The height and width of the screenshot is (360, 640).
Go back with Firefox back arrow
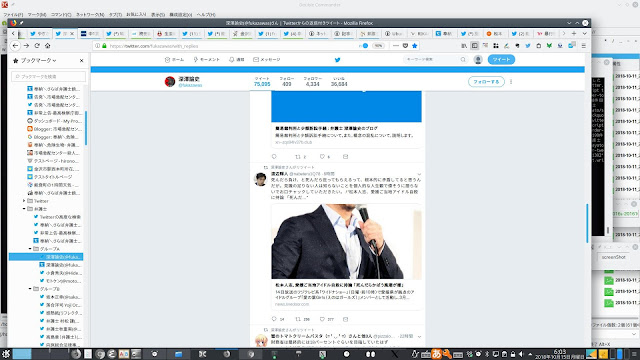click(x=16, y=46)
